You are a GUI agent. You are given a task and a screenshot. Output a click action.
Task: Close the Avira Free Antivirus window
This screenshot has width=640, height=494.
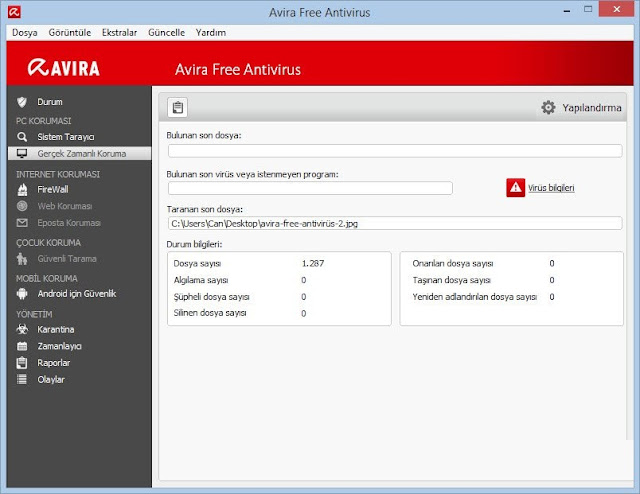(x=616, y=9)
